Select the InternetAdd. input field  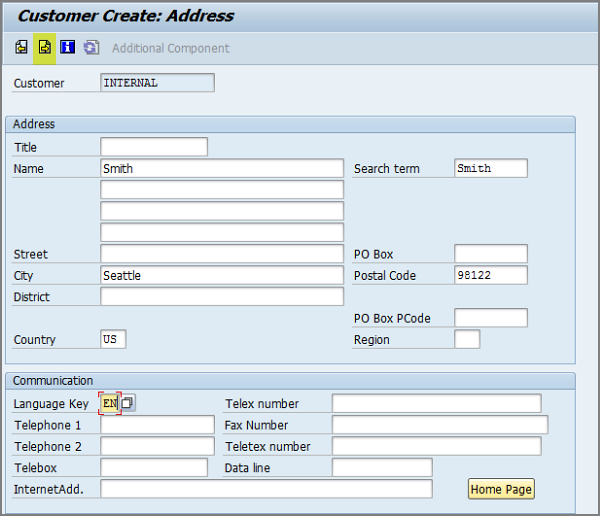[x=266, y=489]
